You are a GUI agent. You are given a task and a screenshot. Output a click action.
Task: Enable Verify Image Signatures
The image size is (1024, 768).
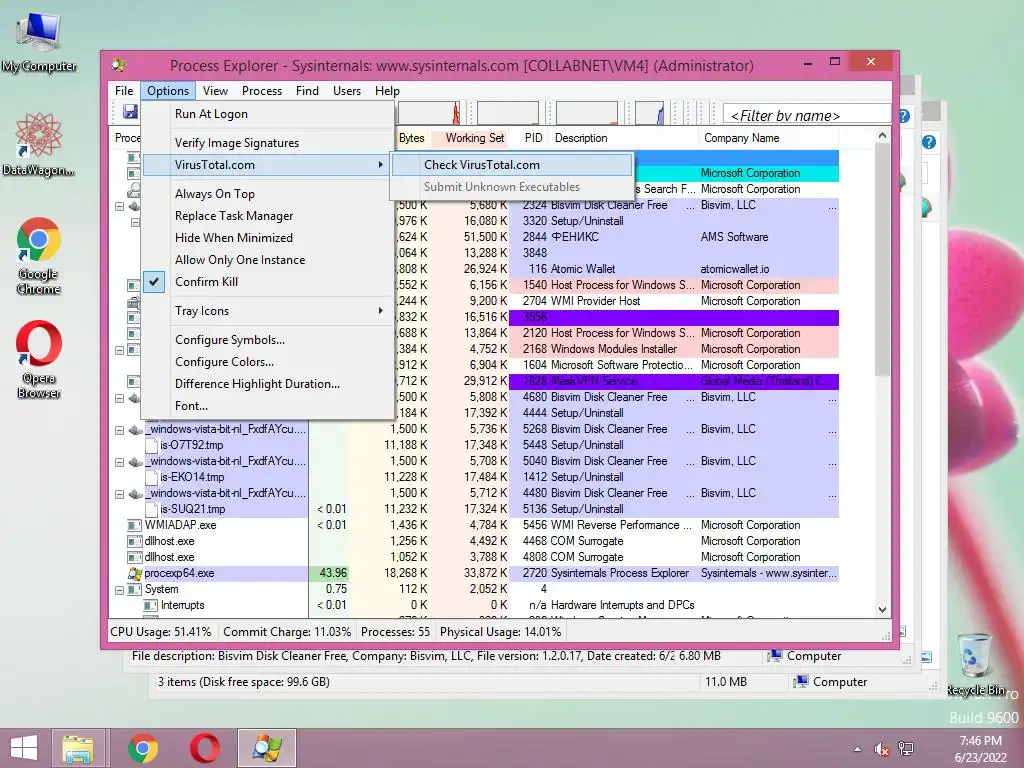click(x=267, y=143)
